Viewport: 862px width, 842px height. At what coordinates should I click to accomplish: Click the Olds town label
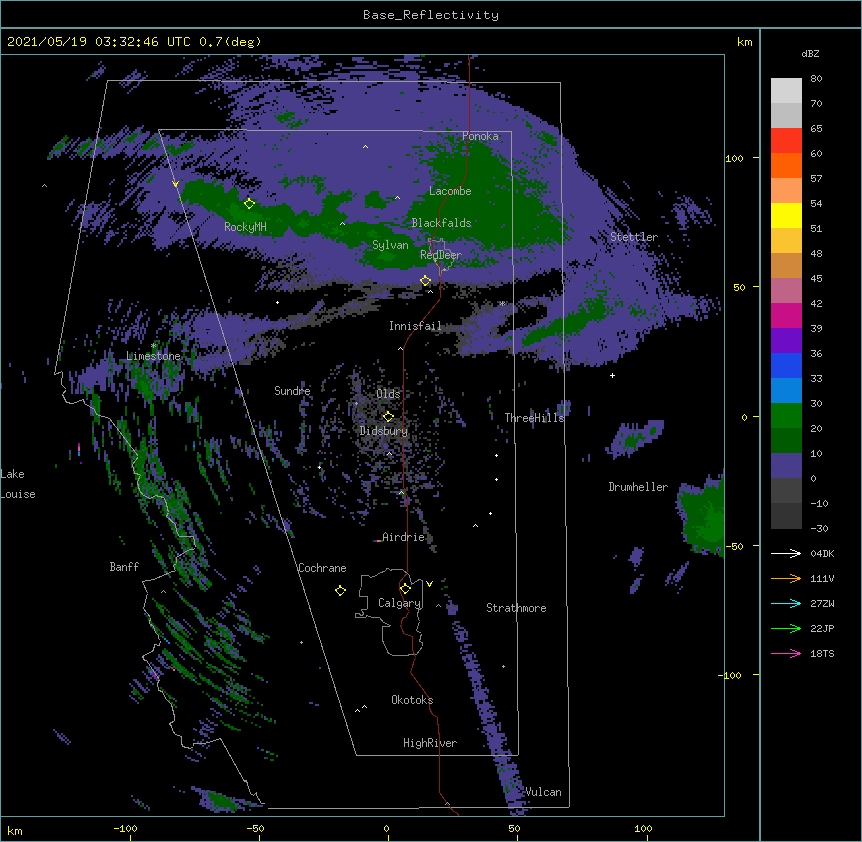[388, 394]
